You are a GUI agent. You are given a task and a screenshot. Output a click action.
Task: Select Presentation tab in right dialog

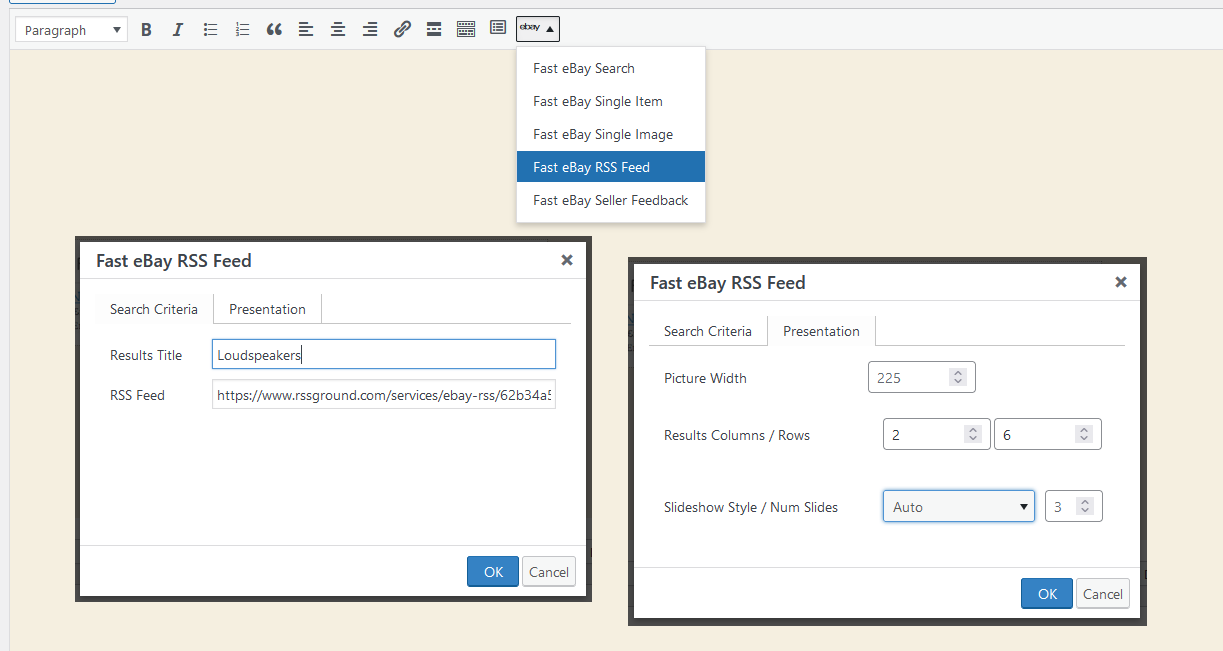coord(821,331)
